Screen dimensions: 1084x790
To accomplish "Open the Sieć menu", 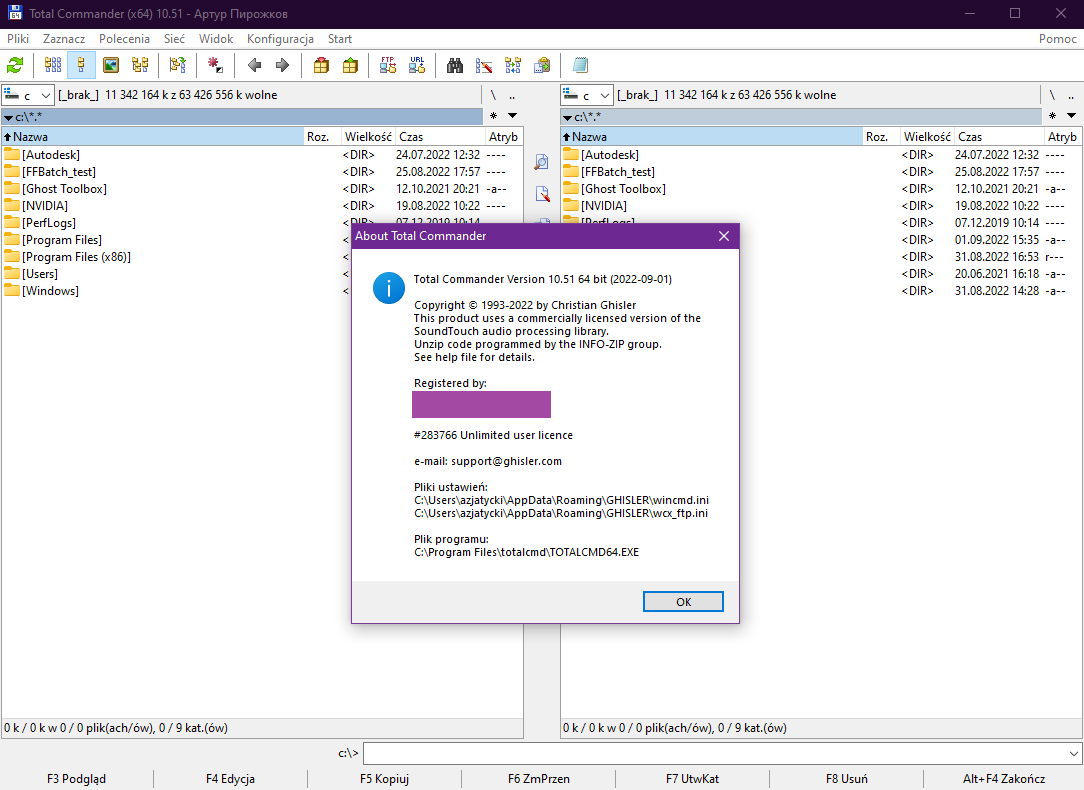I will pyautogui.click(x=174, y=39).
